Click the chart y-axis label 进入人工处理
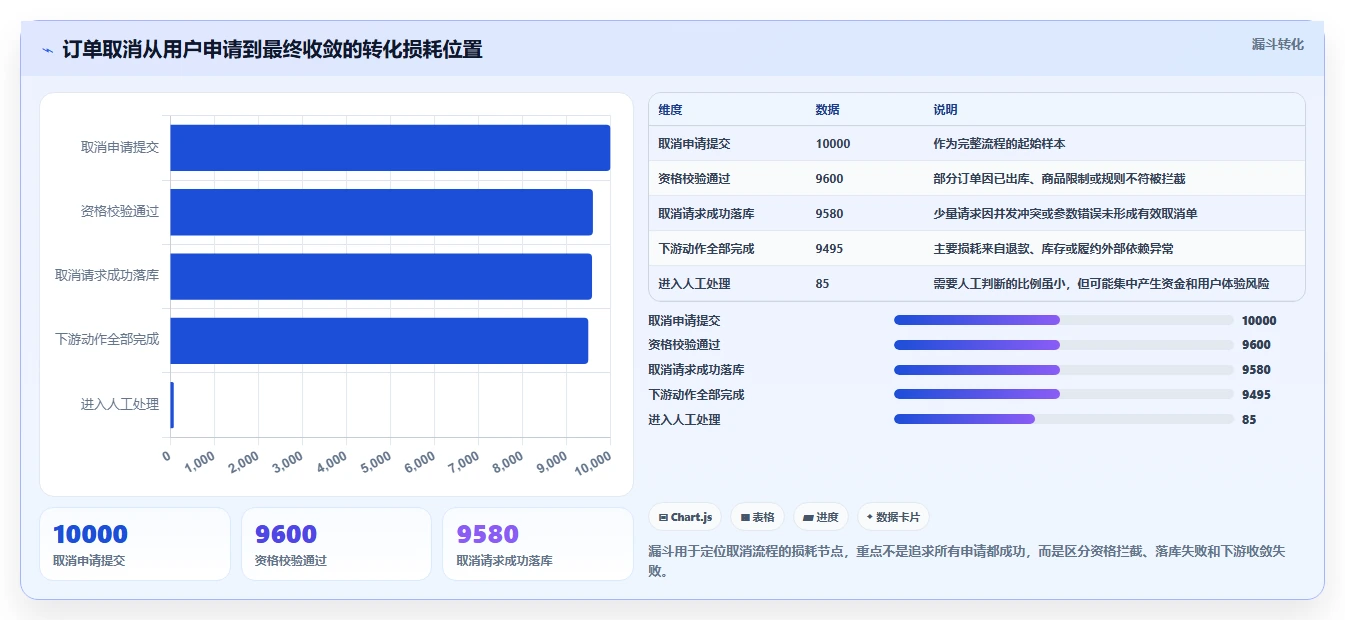This screenshot has width=1345, height=620. point(120,404)
